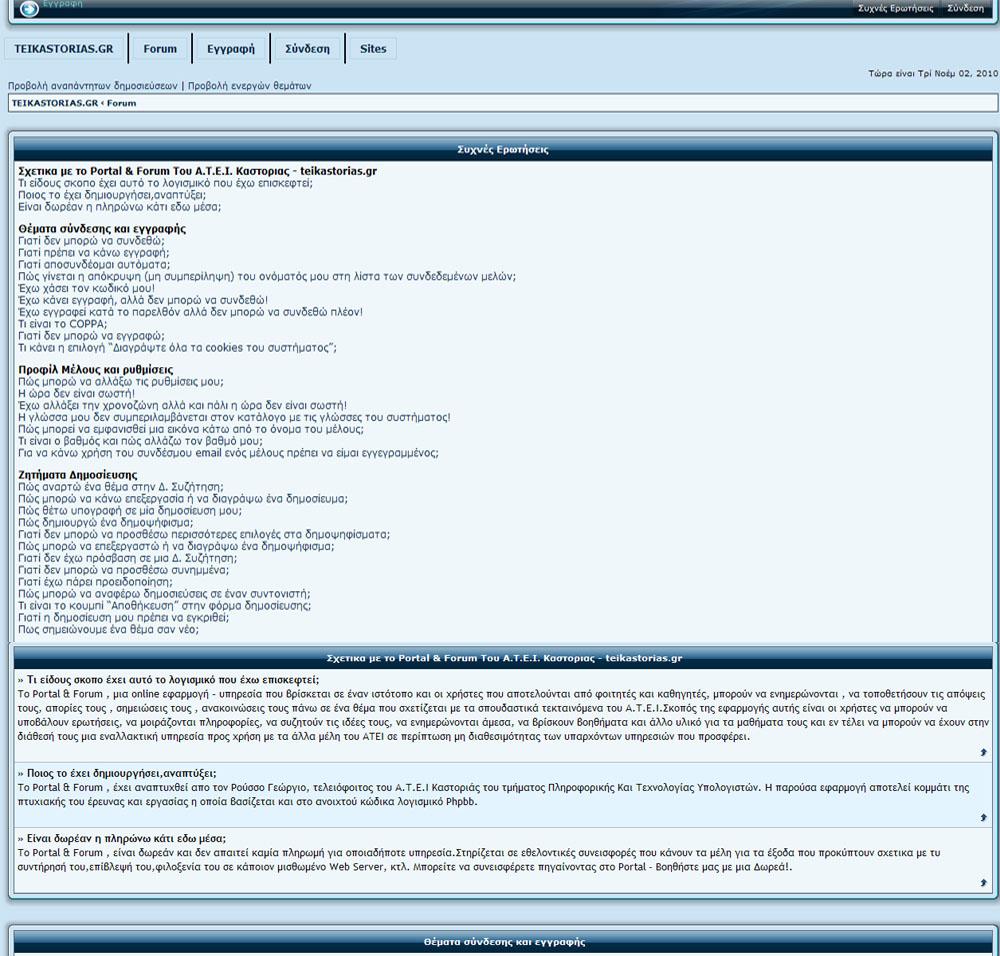Viewport: 1000px width, 956px height.
Task: Open 'Γιατί η δημοσίευση μου πρέπει να εγκριθεί;'
Action: 124,618
